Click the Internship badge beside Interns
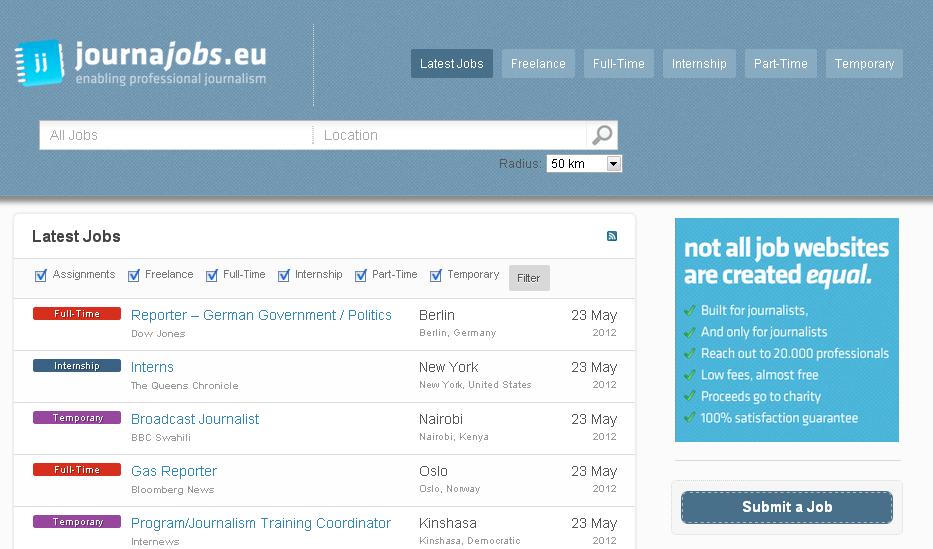Viewport: 933px width, 549px height. point(77,366)
